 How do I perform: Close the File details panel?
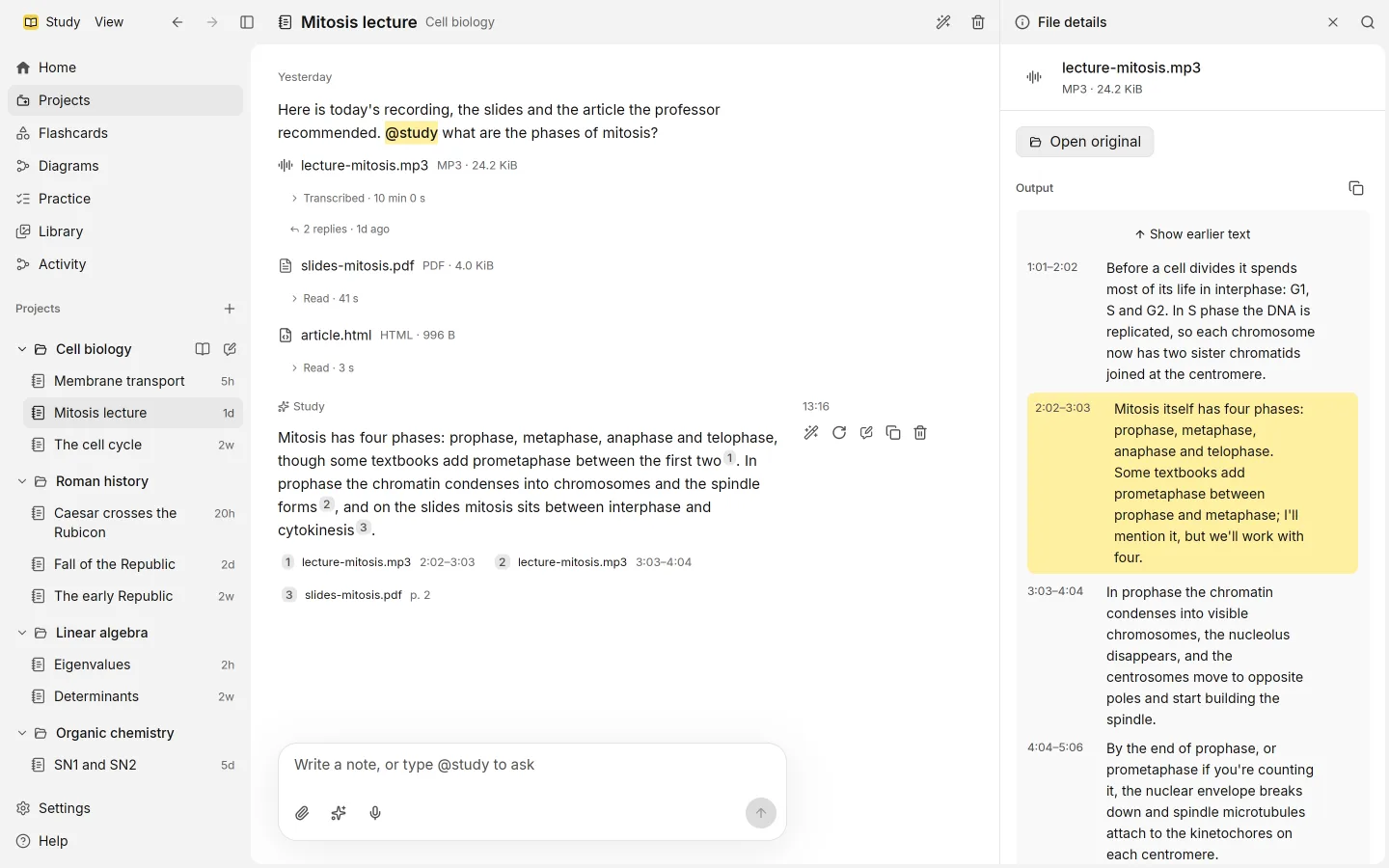[1333, 22]
